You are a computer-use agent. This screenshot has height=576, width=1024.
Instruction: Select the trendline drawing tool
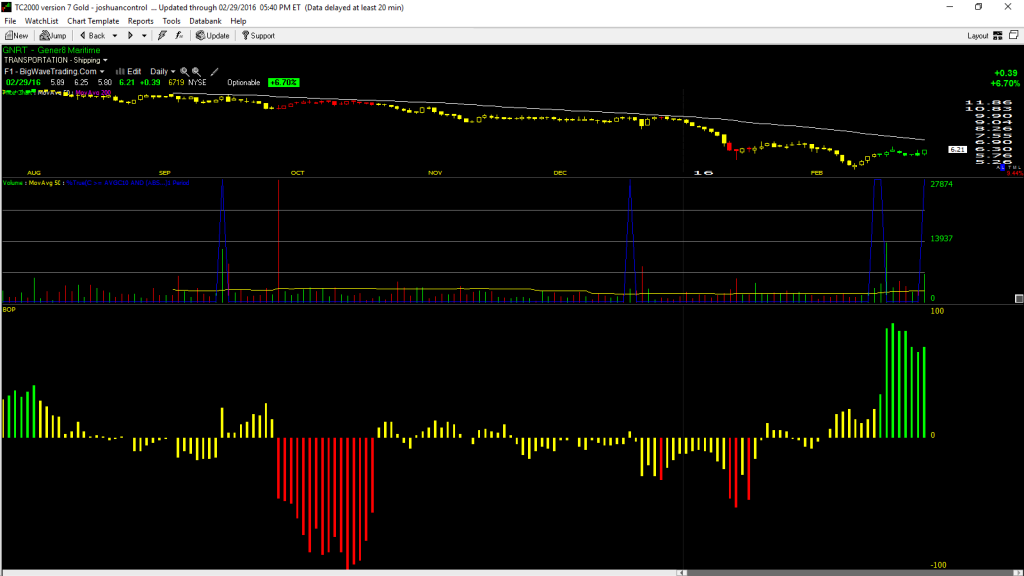coord(214,72)
